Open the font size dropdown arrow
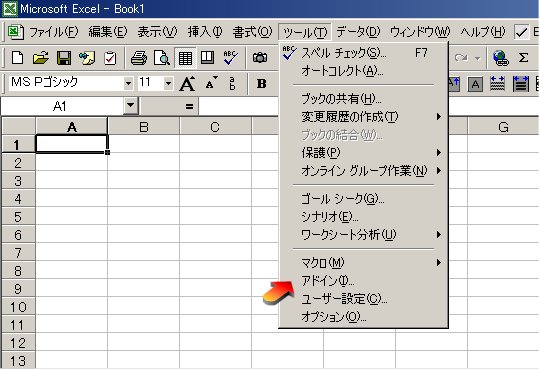The image size is (539, 369). (x=168, y=83)
